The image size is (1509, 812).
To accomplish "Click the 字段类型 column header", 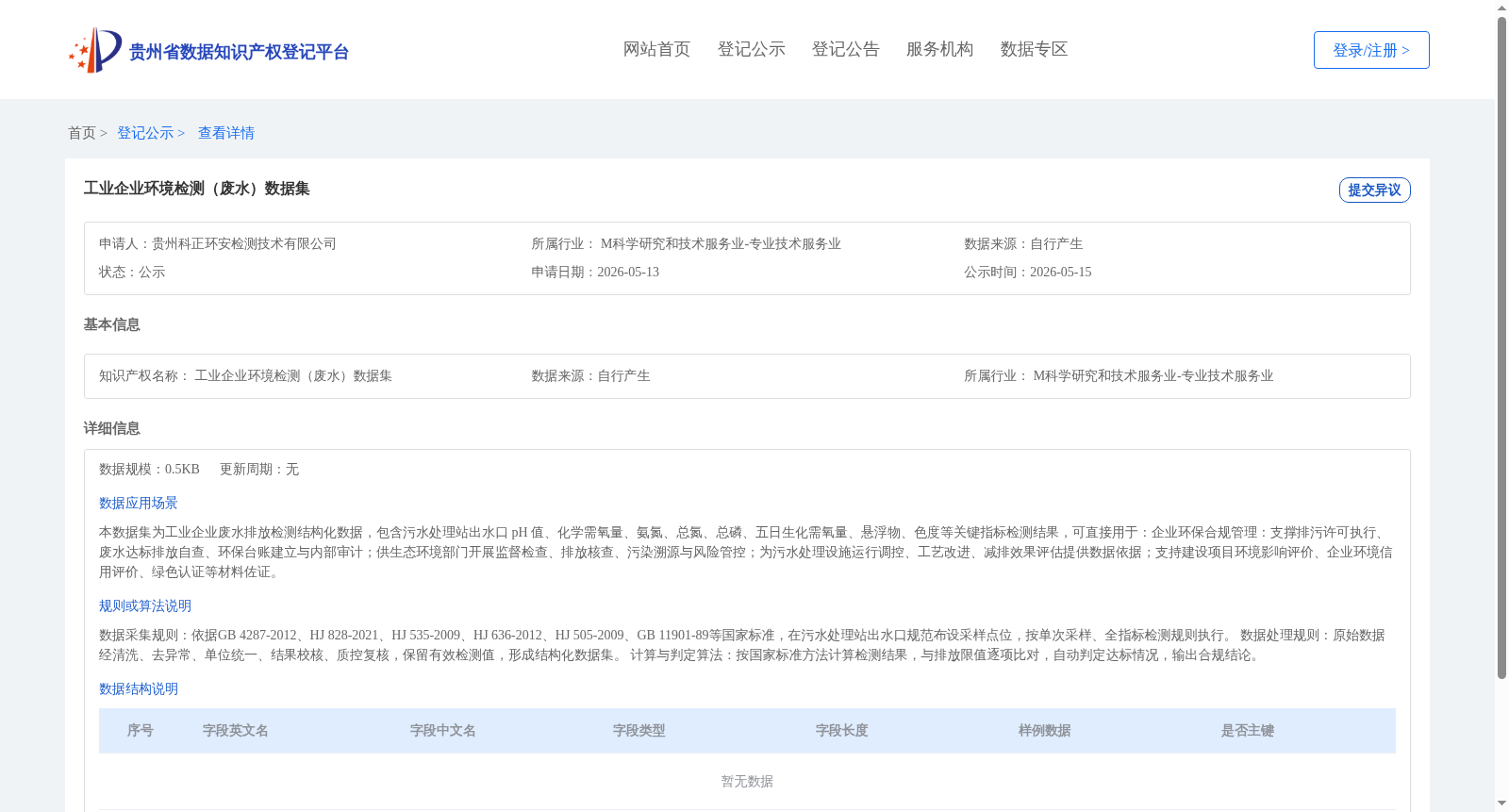I will pyautogui.click(x=639, y=731).
